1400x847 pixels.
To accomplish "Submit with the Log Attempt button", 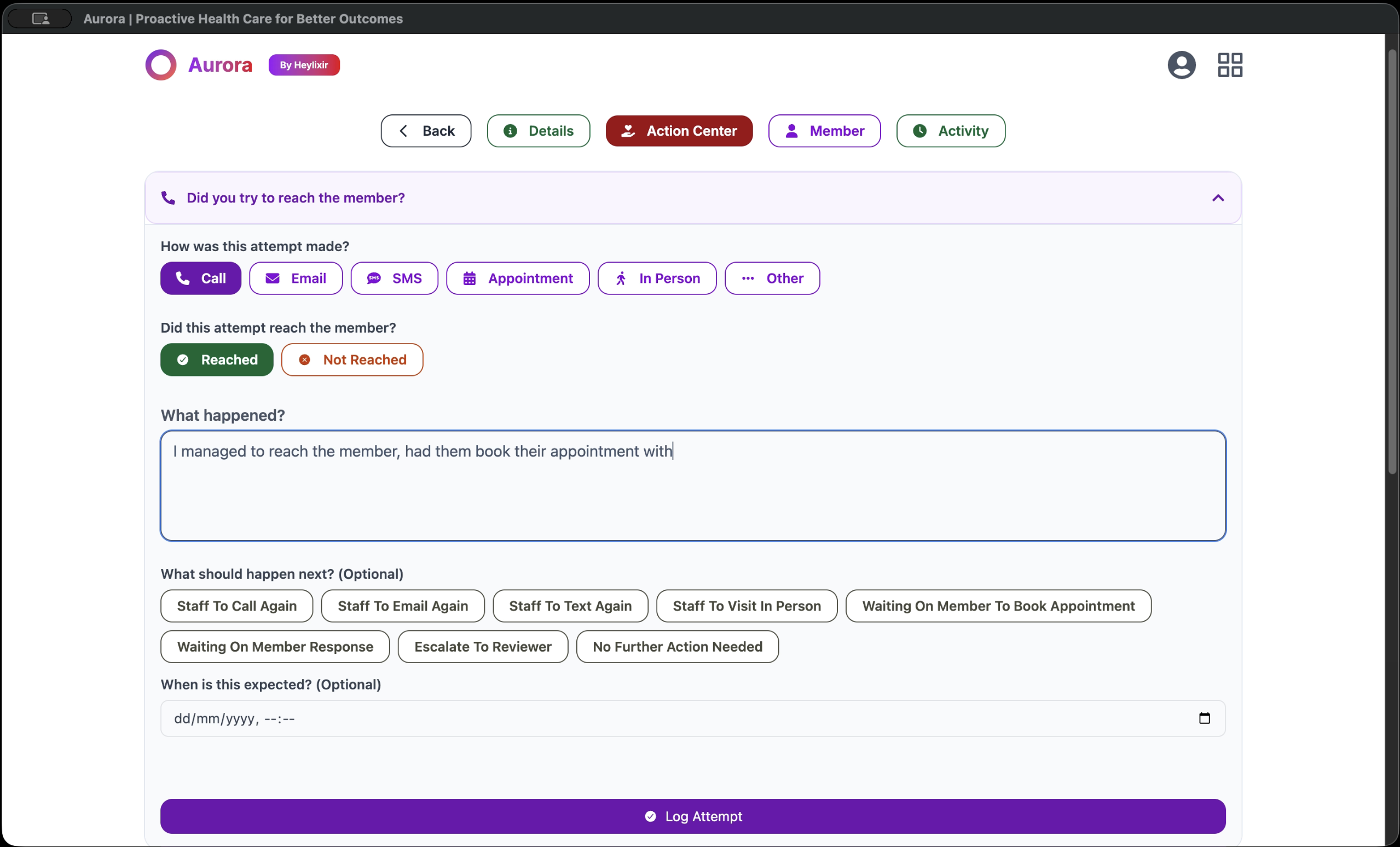I will 693,816.
